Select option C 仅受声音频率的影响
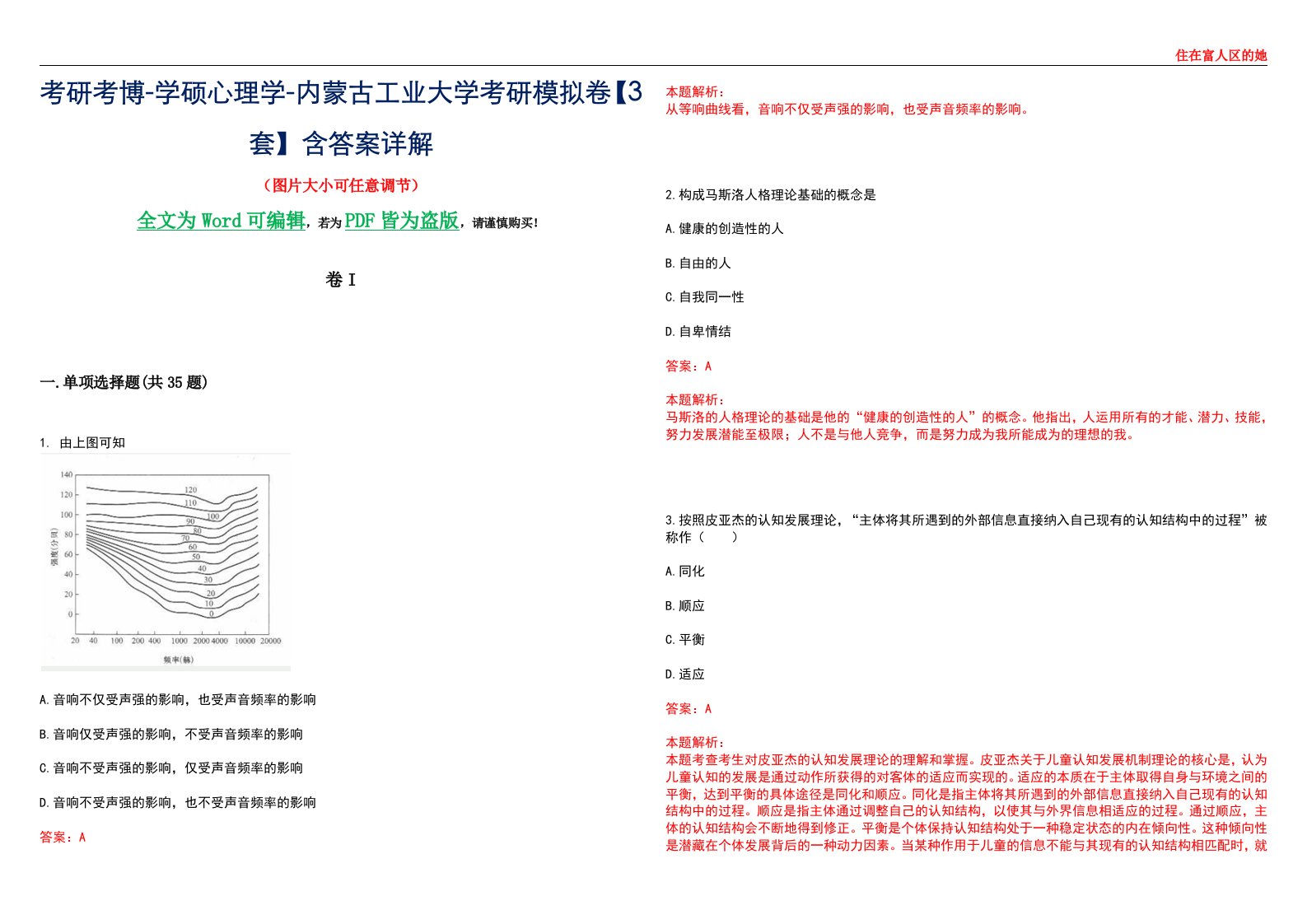1307x924 pixels. [170, 768]
